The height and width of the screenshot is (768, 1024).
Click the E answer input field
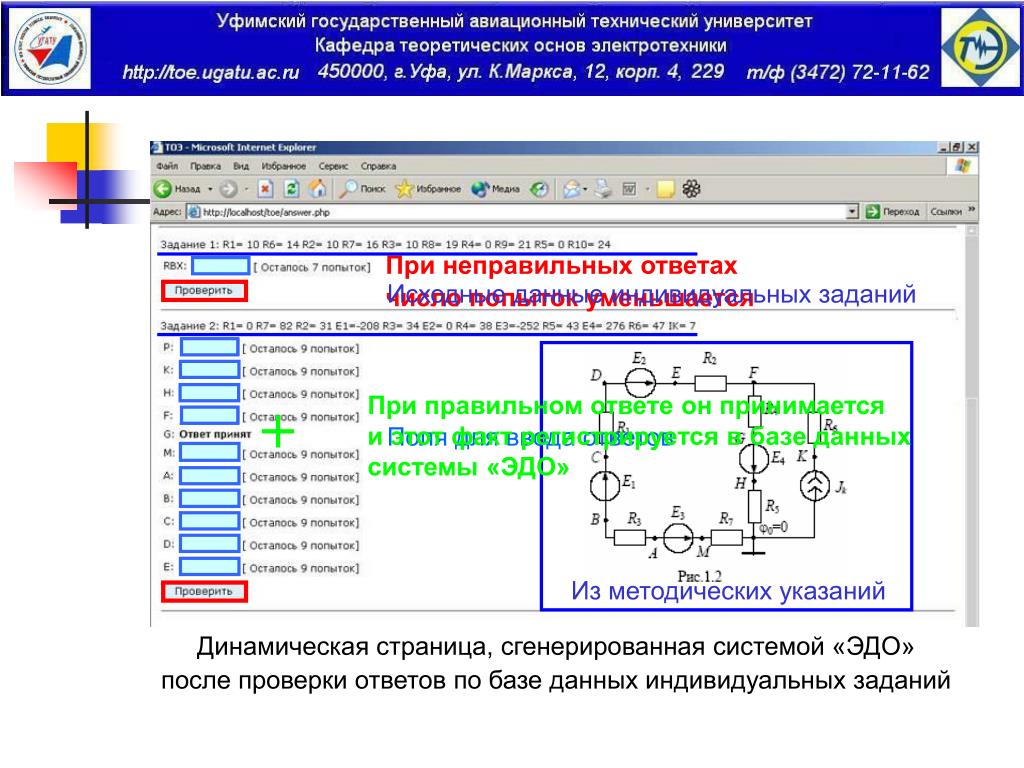tap(210, 567)
